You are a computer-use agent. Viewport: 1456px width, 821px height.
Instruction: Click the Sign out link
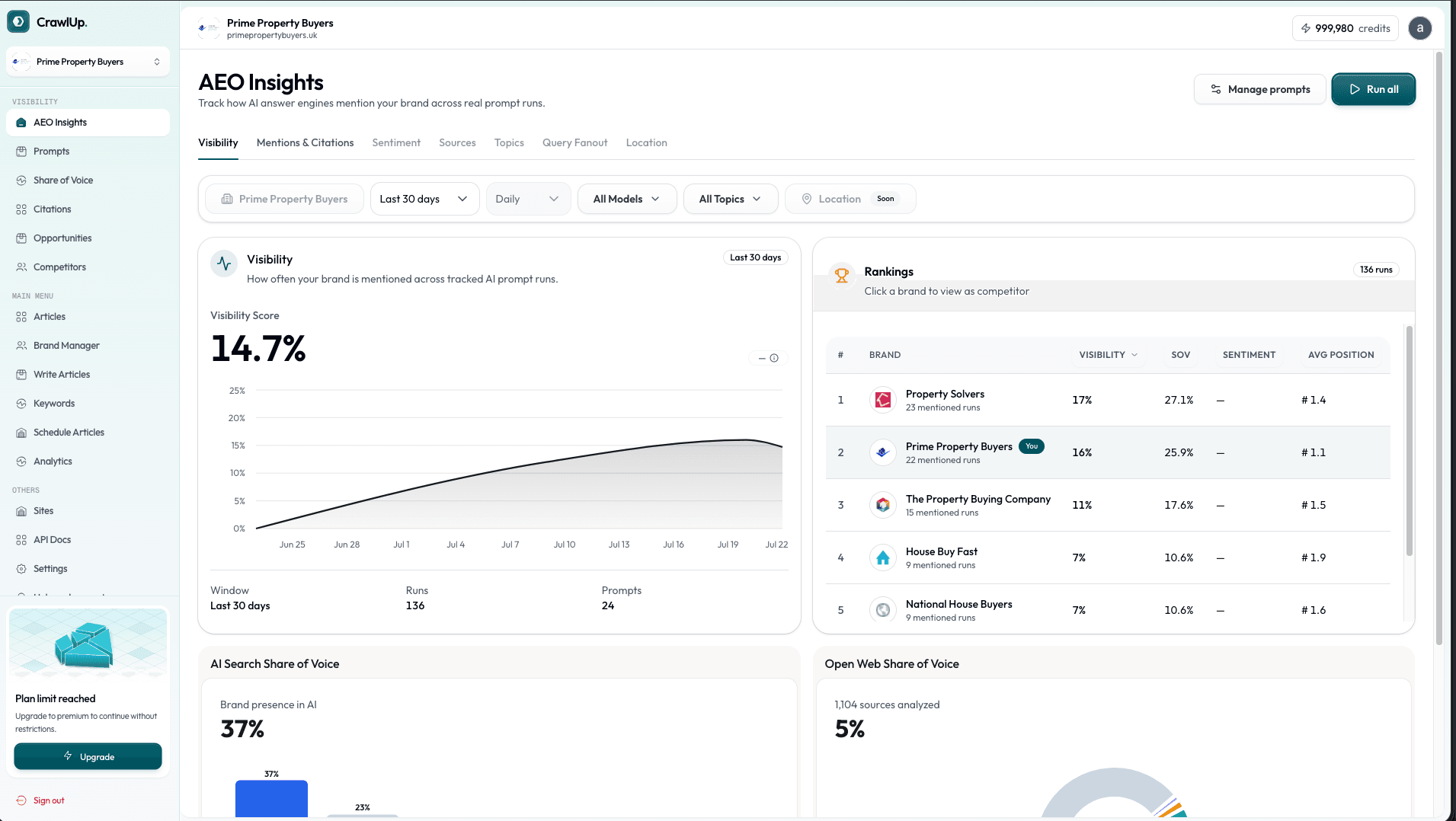(49, 800)
